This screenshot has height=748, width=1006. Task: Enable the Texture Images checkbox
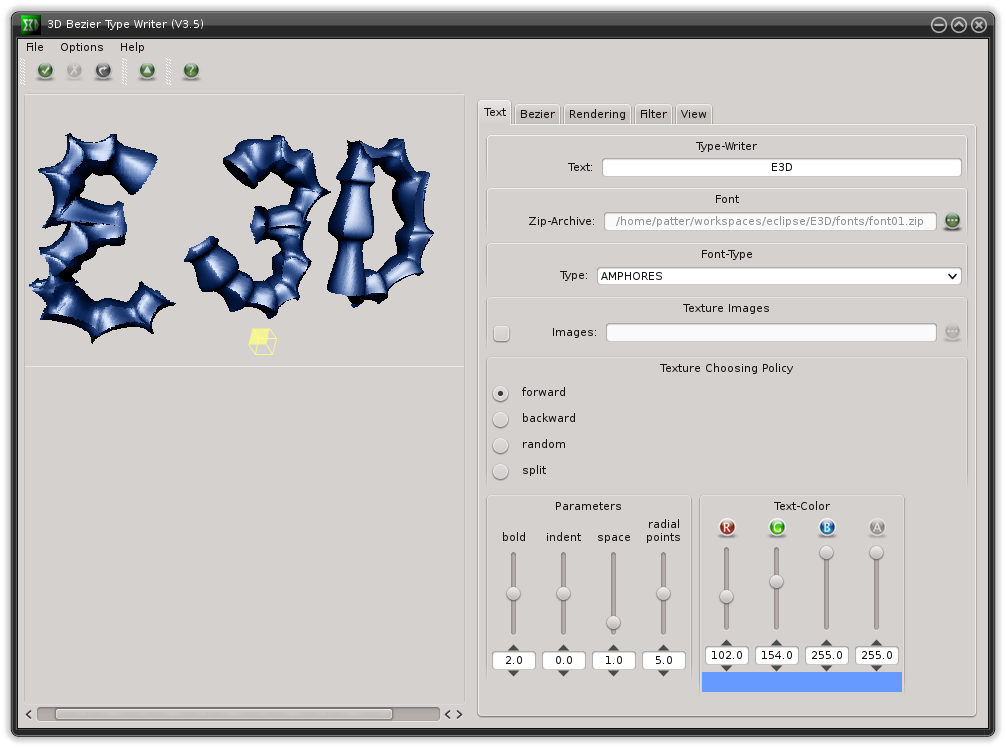coord(501,333)
